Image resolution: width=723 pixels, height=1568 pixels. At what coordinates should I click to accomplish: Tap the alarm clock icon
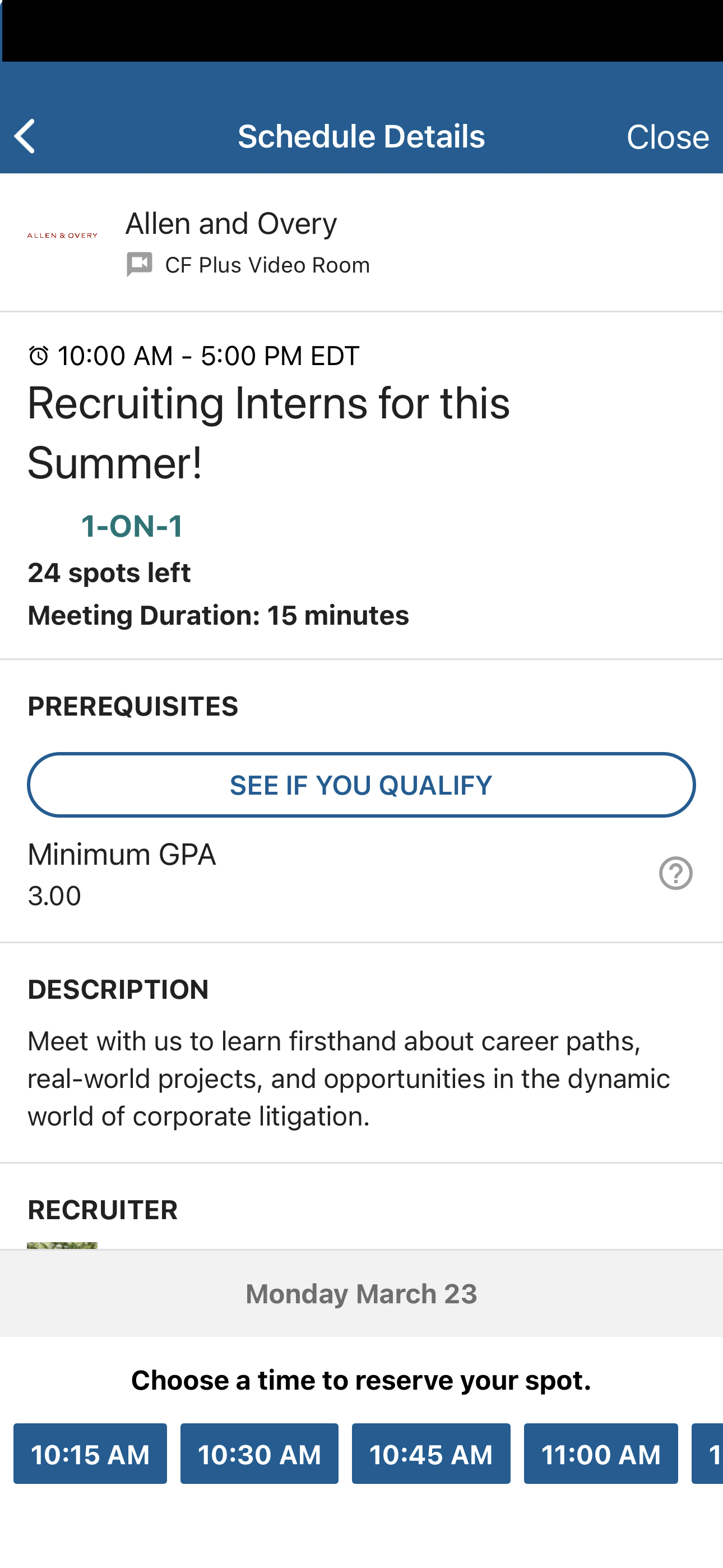click(39, 356)
